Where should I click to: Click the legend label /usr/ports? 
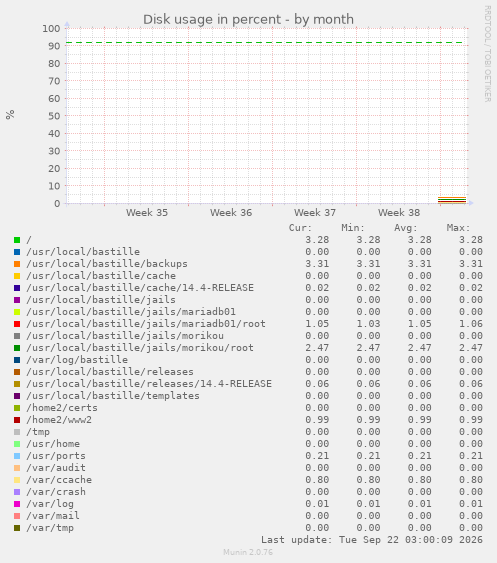[x=56, y=456]
